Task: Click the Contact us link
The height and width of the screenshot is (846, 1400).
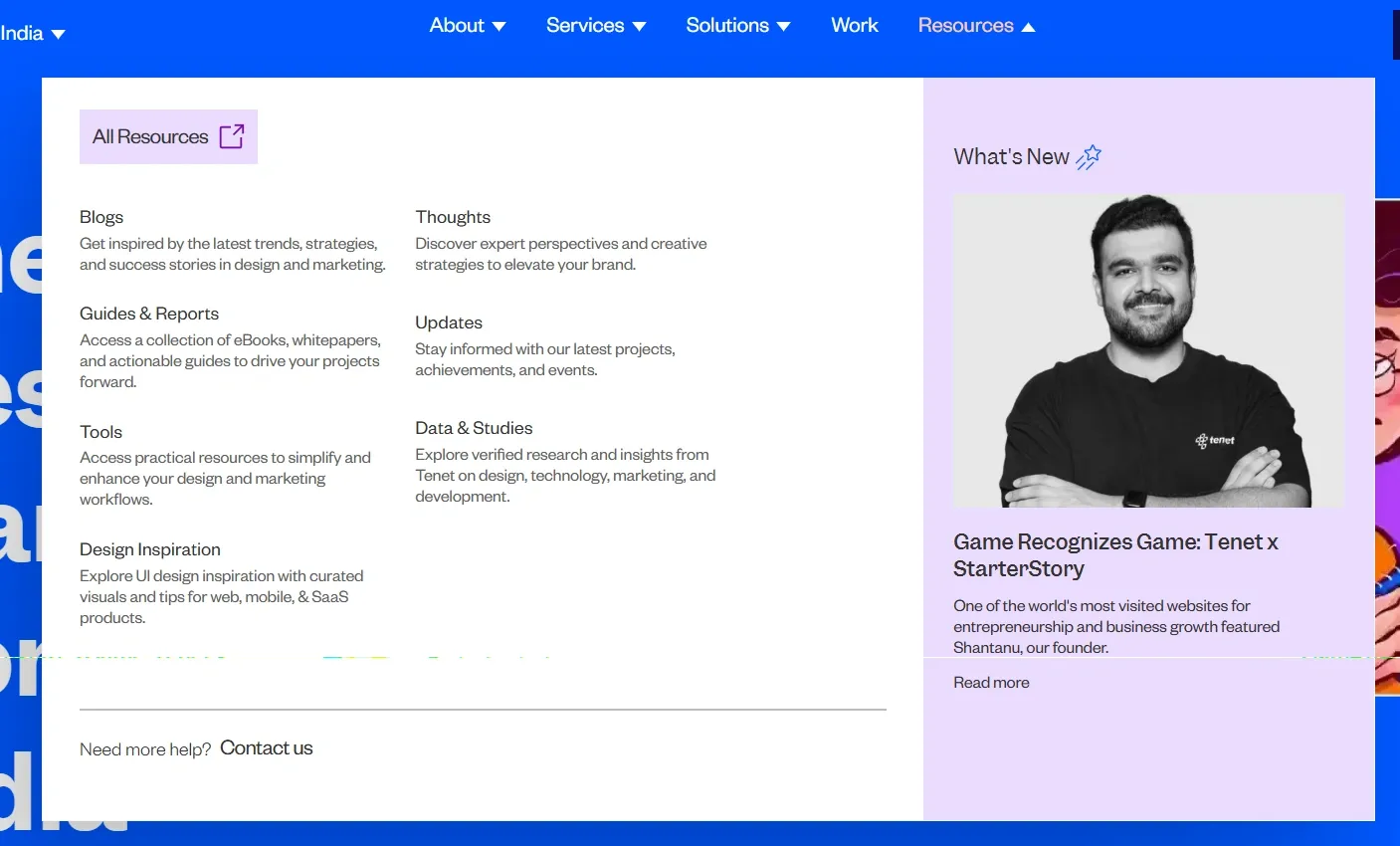Action: [x=267, y=748]
